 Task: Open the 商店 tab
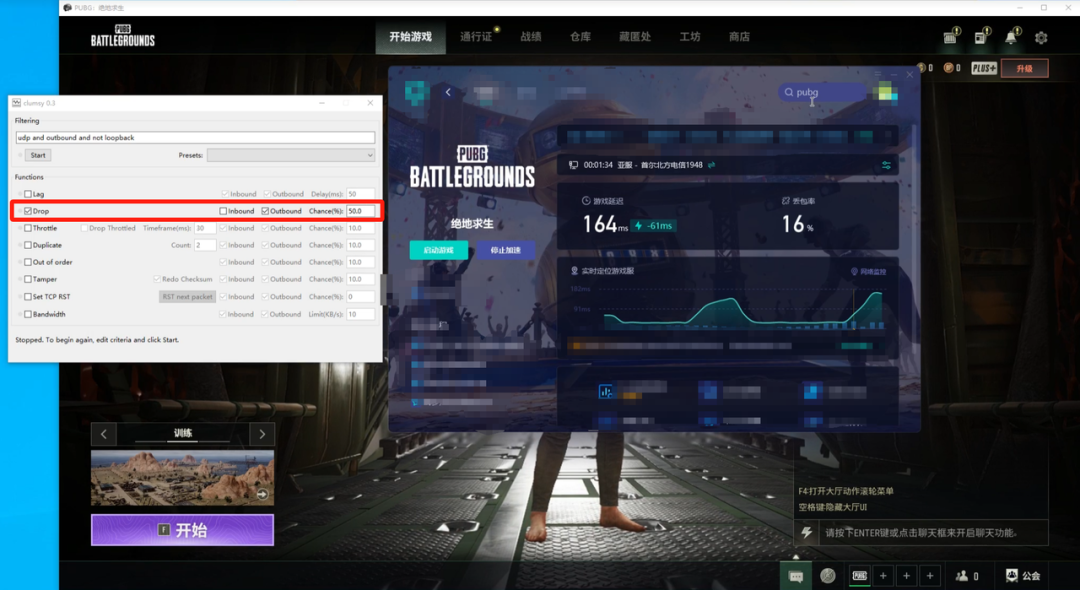point(739,36)
